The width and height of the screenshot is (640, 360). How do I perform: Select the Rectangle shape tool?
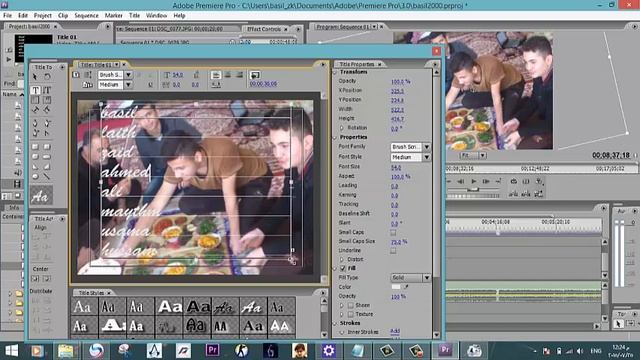[x=36, y=147]
